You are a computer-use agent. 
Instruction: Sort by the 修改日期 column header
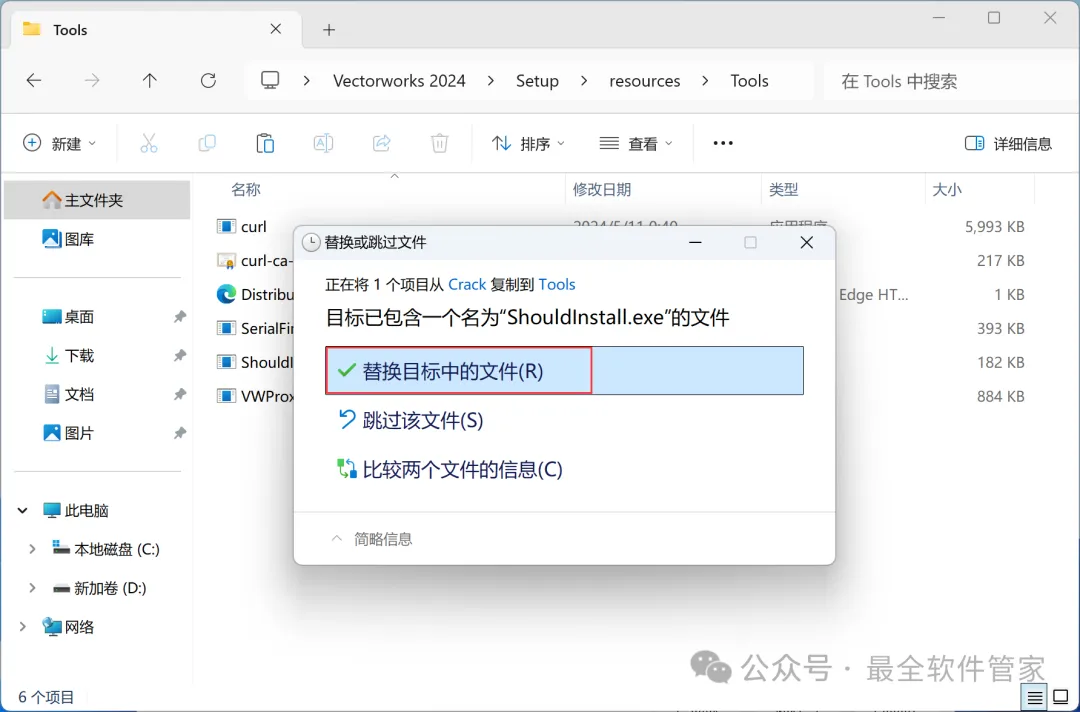[602, 189]
